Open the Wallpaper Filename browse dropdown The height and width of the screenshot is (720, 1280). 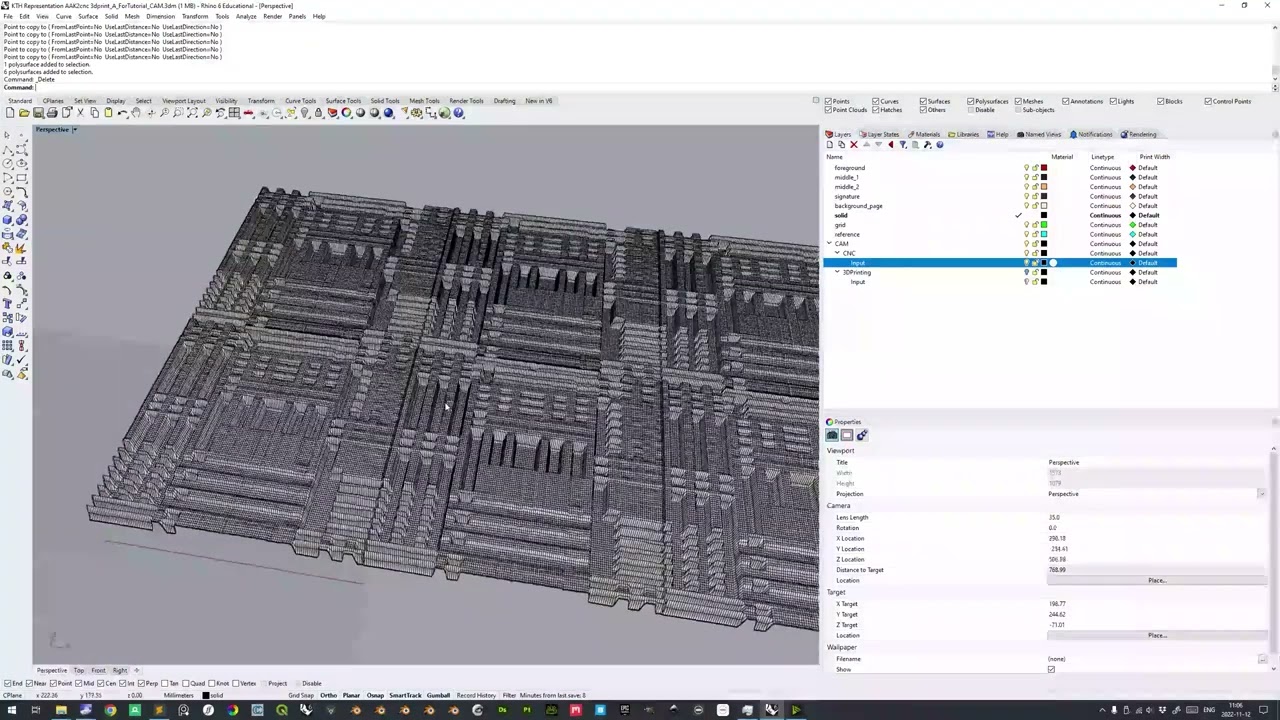[x=1261, y=659]
